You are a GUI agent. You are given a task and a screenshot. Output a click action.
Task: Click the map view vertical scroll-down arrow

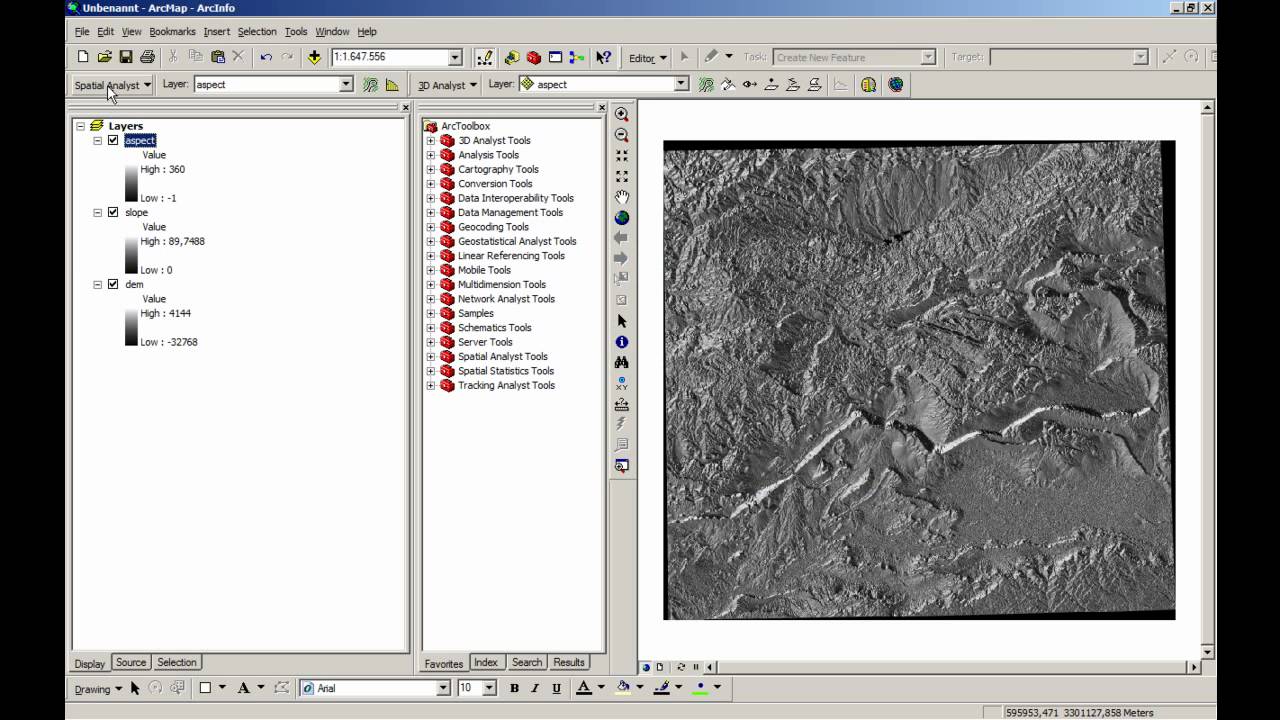[1207, 652]
